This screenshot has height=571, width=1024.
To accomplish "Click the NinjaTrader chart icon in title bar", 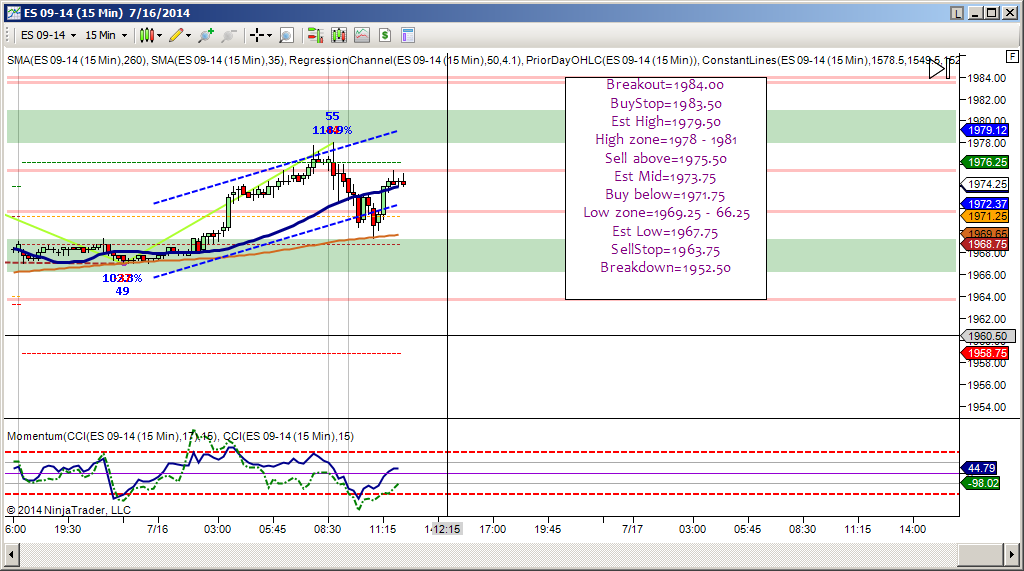I will (13, 13).
